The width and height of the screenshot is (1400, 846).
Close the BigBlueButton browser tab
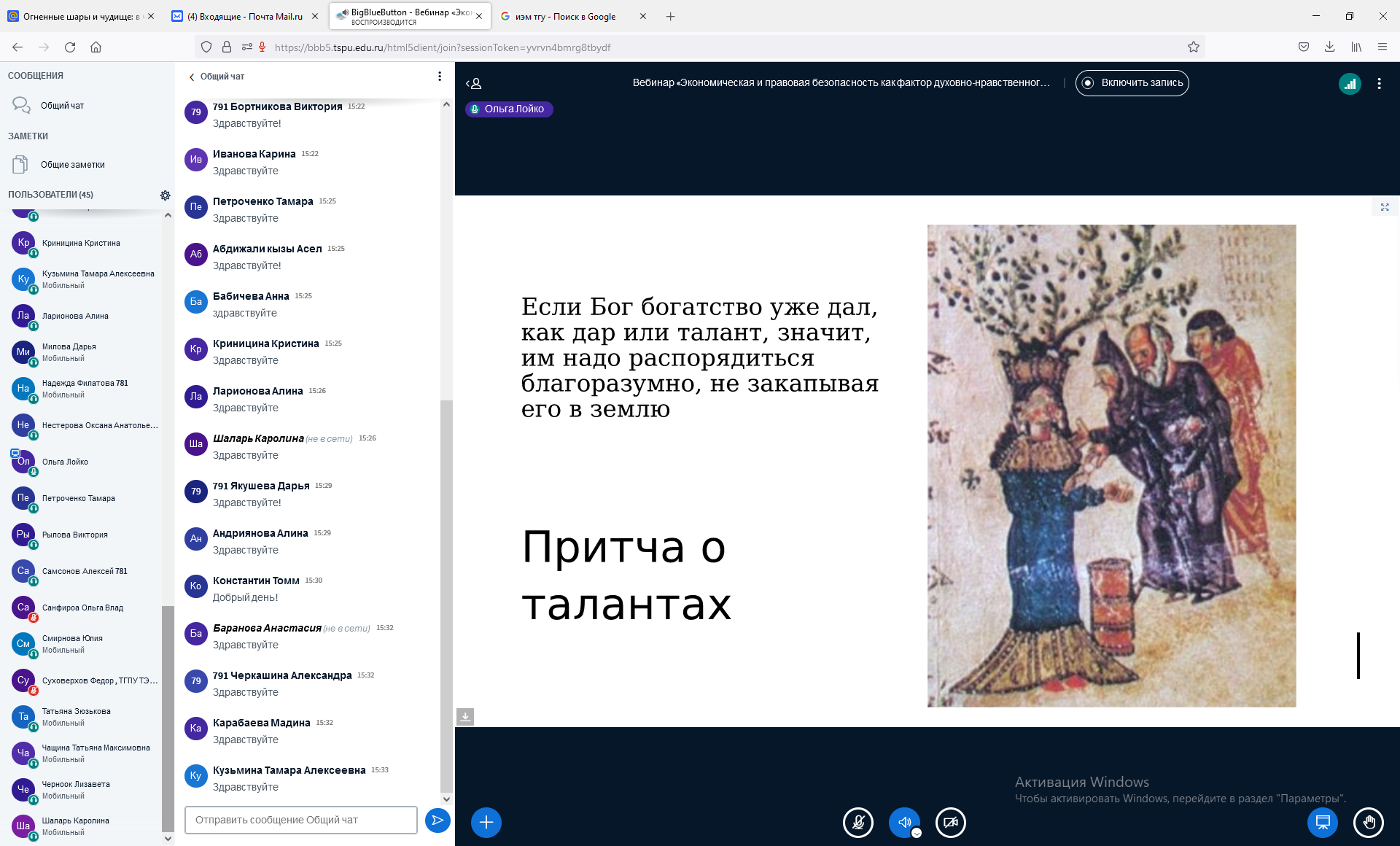pyautogui.click(x=479, y=16)
